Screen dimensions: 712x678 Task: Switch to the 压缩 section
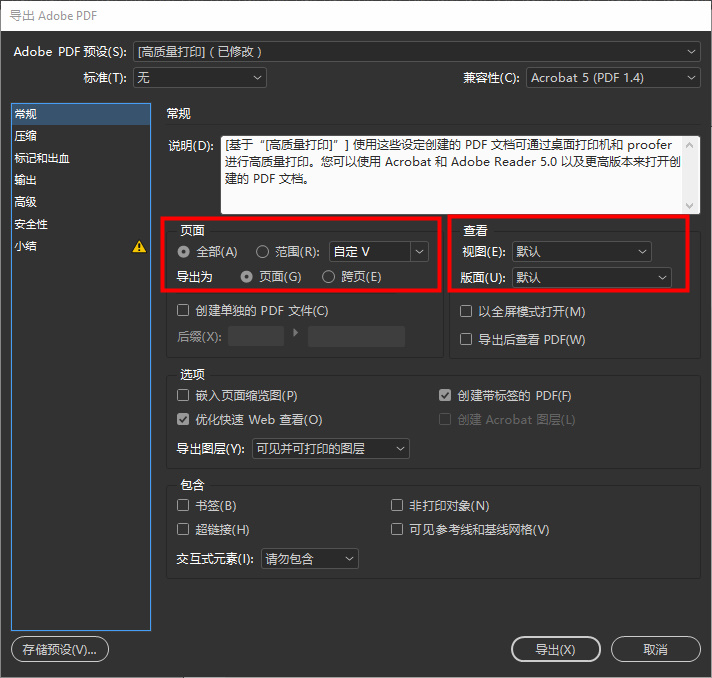click(27, 136)
